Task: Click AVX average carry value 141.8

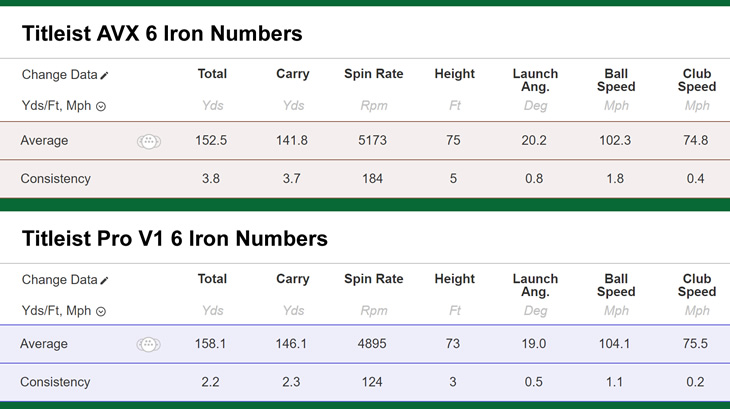Action: click(x=292, y=141)
